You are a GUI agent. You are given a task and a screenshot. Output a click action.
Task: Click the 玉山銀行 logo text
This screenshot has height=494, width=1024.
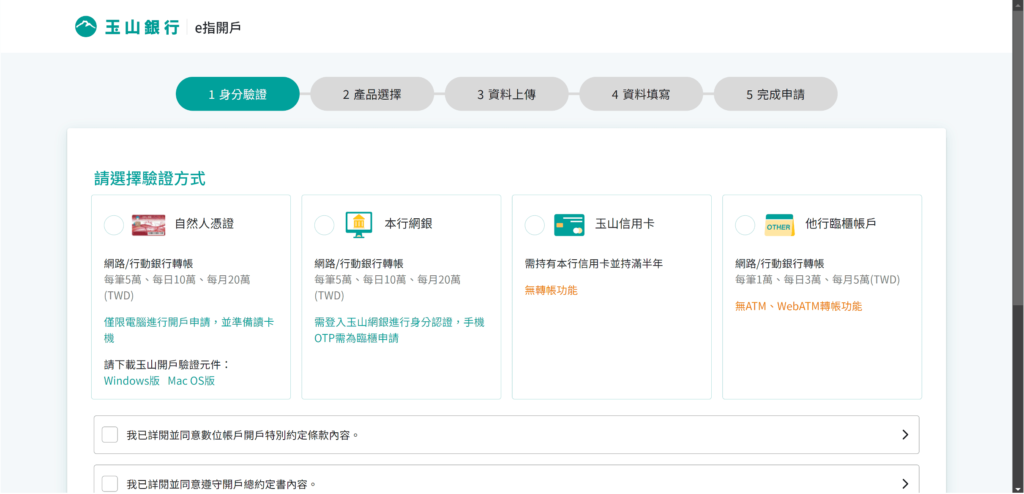(x=142, y=27)
